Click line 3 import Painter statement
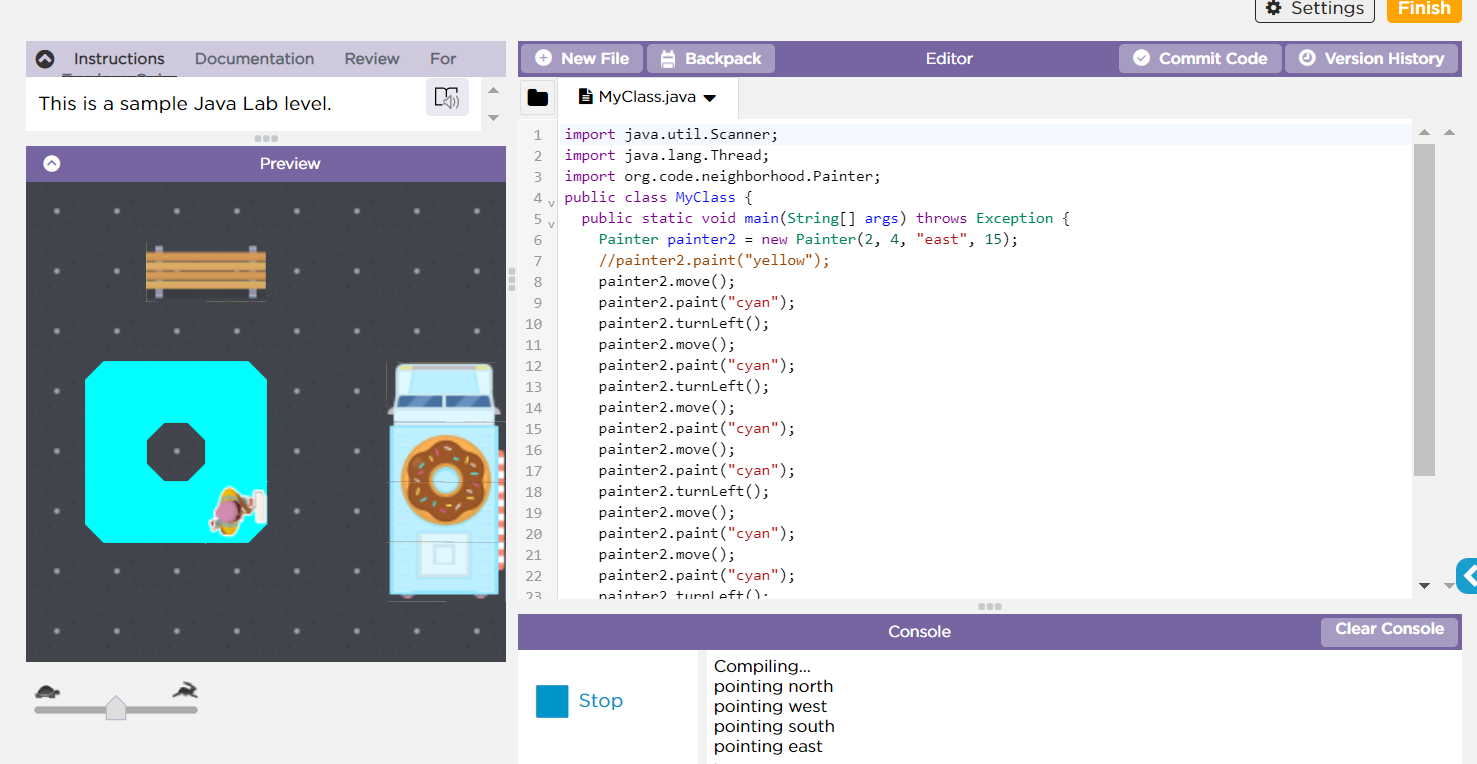This screenshot has width=1477, height=764. (722, 176)
